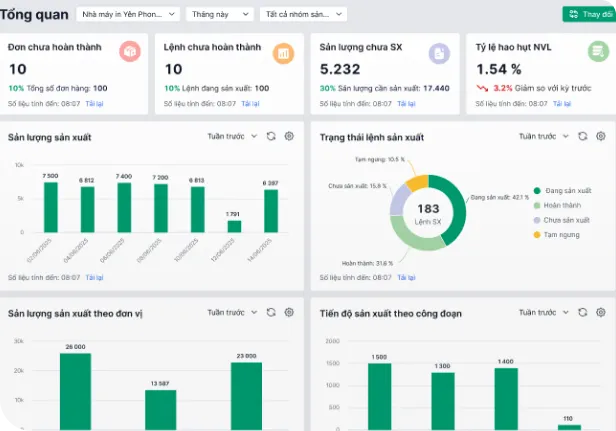
Task: Click the green Thay đổi button
Action: pyautogui.click(x=589, y=14)
